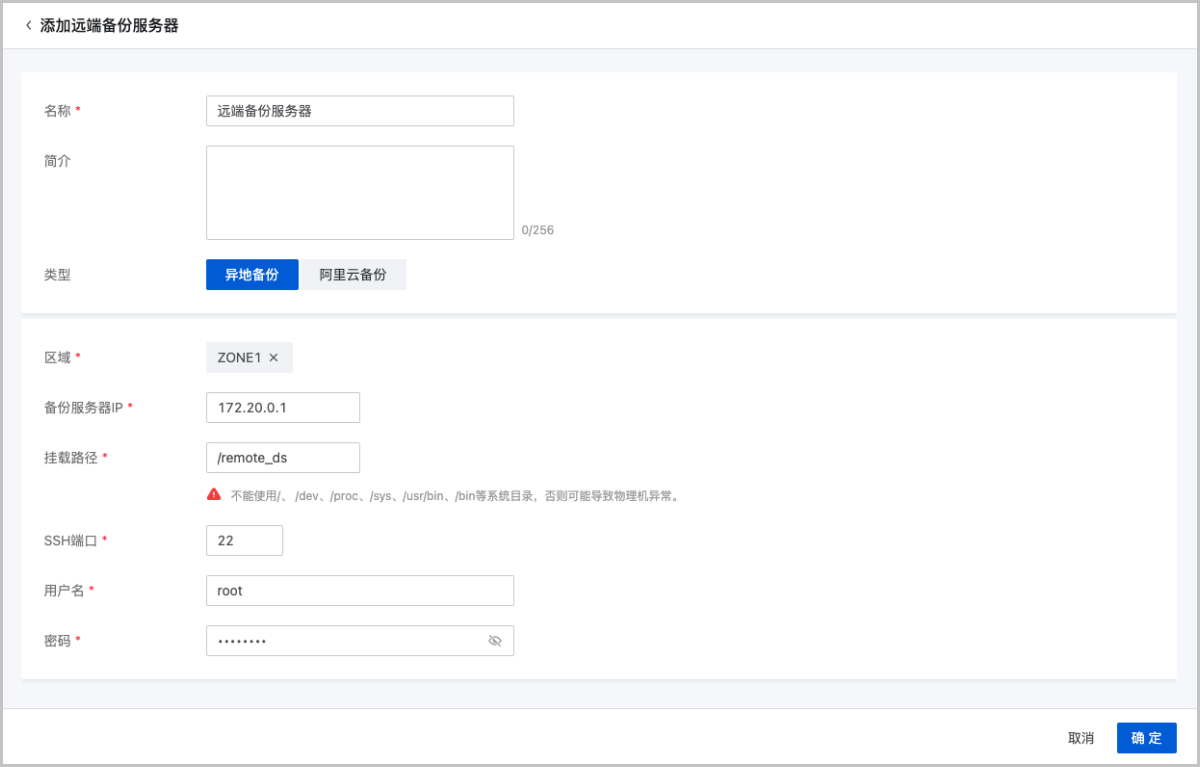Confirm with the blue 确定 button
1200x767 pixels.
point(1146,738)
